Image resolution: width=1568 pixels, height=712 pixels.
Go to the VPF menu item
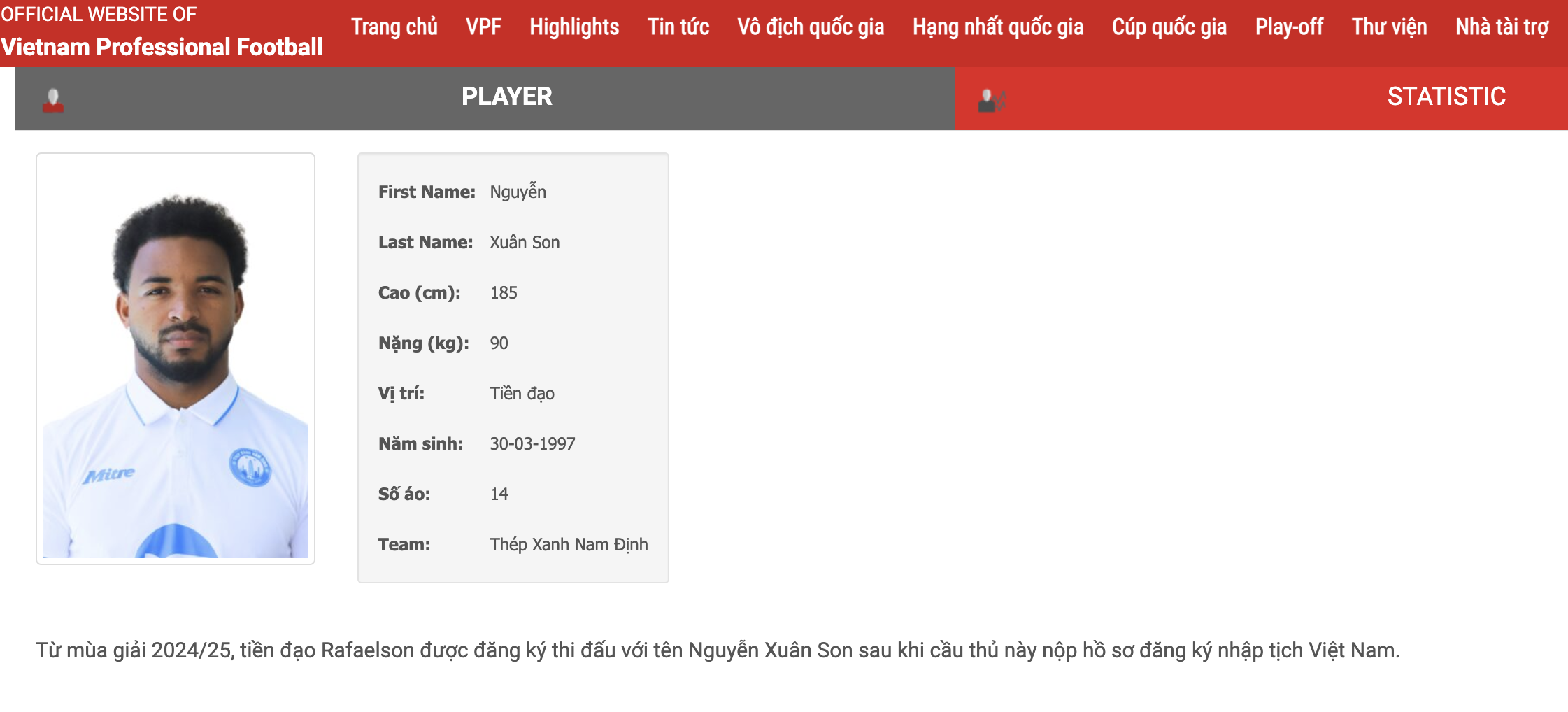click(483, 27)
